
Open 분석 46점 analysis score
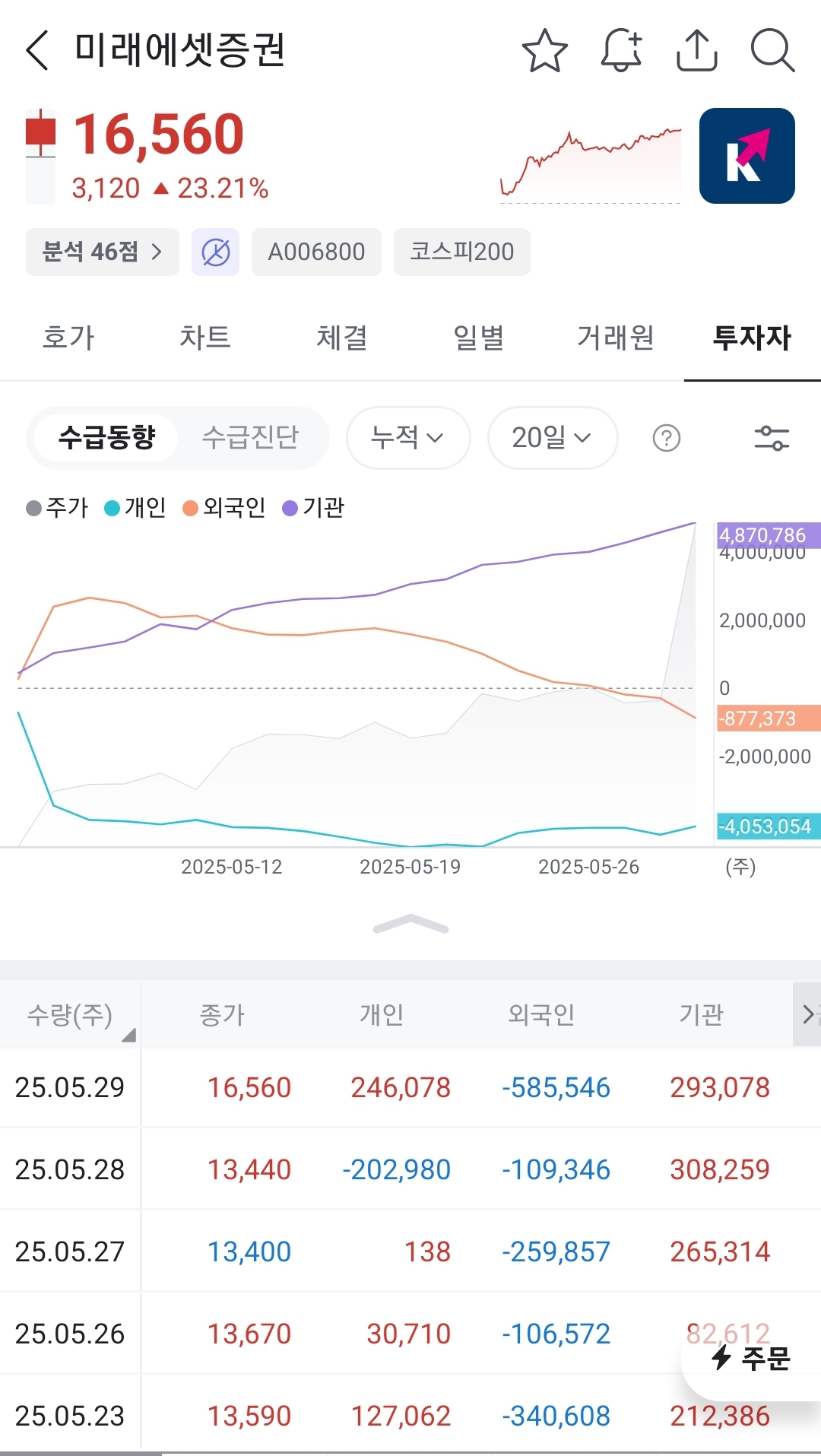click(x=102, y=252)
